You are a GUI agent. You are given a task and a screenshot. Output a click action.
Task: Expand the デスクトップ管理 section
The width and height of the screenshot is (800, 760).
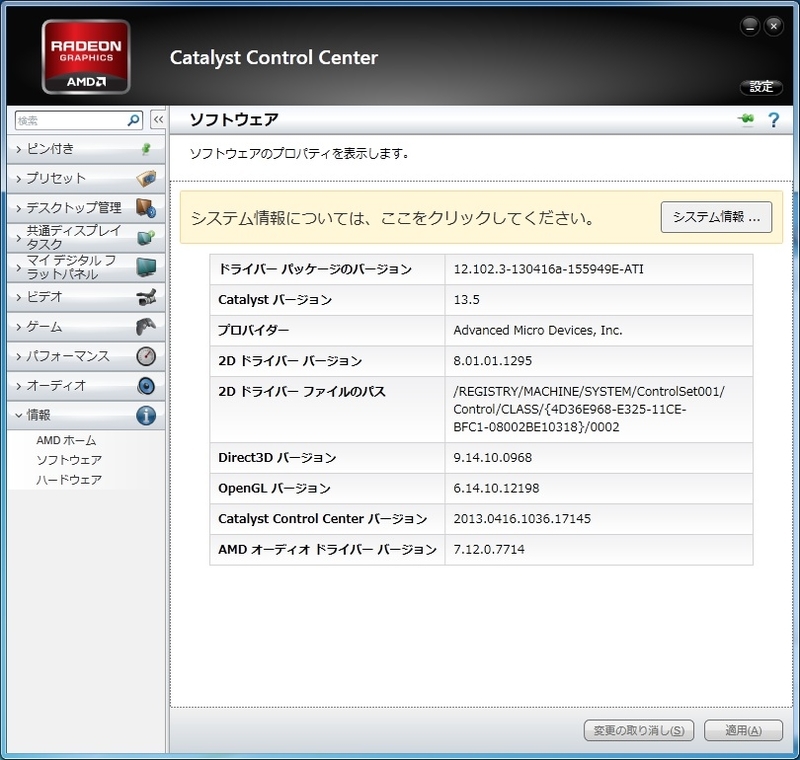(86, 208)
